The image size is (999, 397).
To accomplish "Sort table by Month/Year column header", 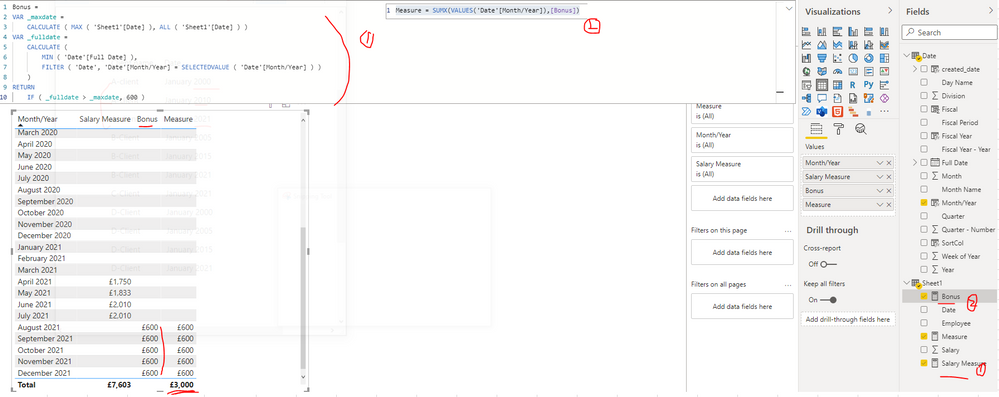I will (38, 119).
